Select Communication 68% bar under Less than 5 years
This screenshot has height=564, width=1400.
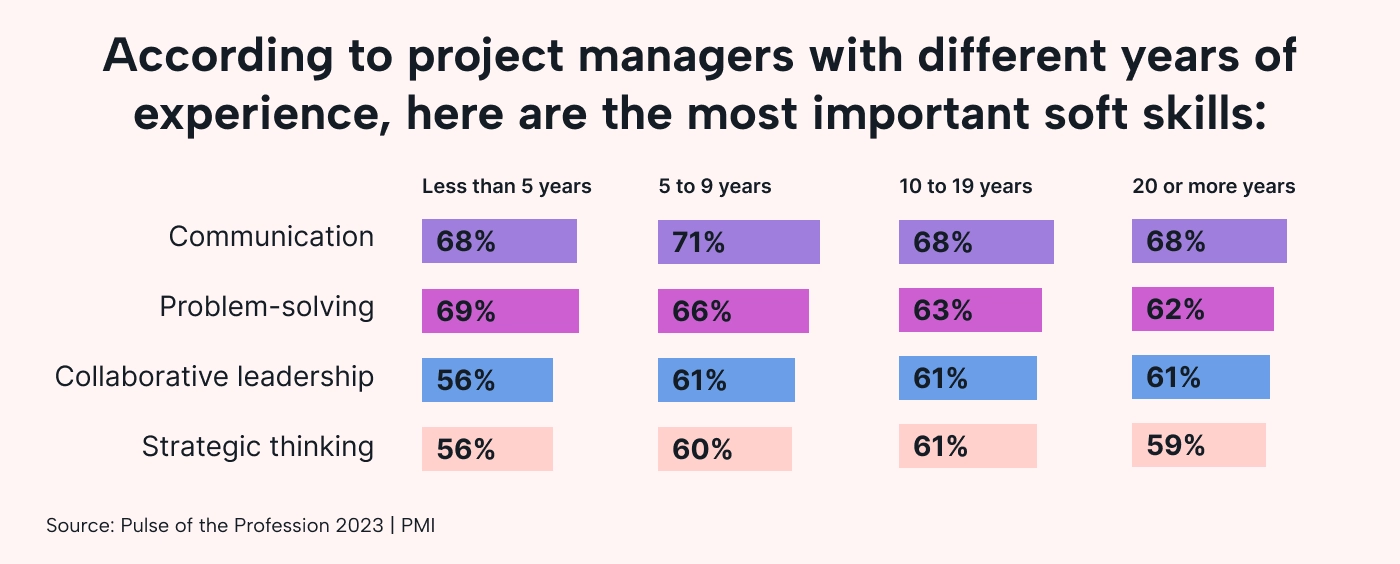[x=499, y=241]
